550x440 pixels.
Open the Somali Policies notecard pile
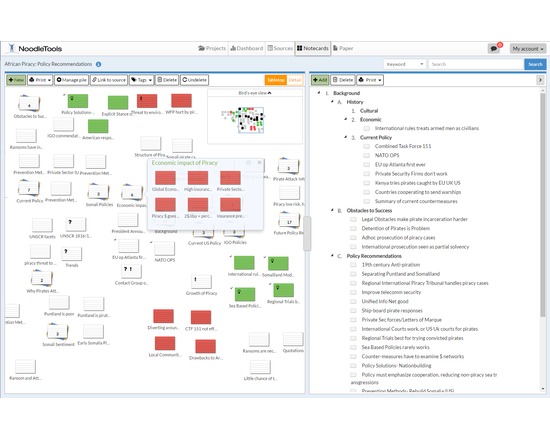point(99,192)
